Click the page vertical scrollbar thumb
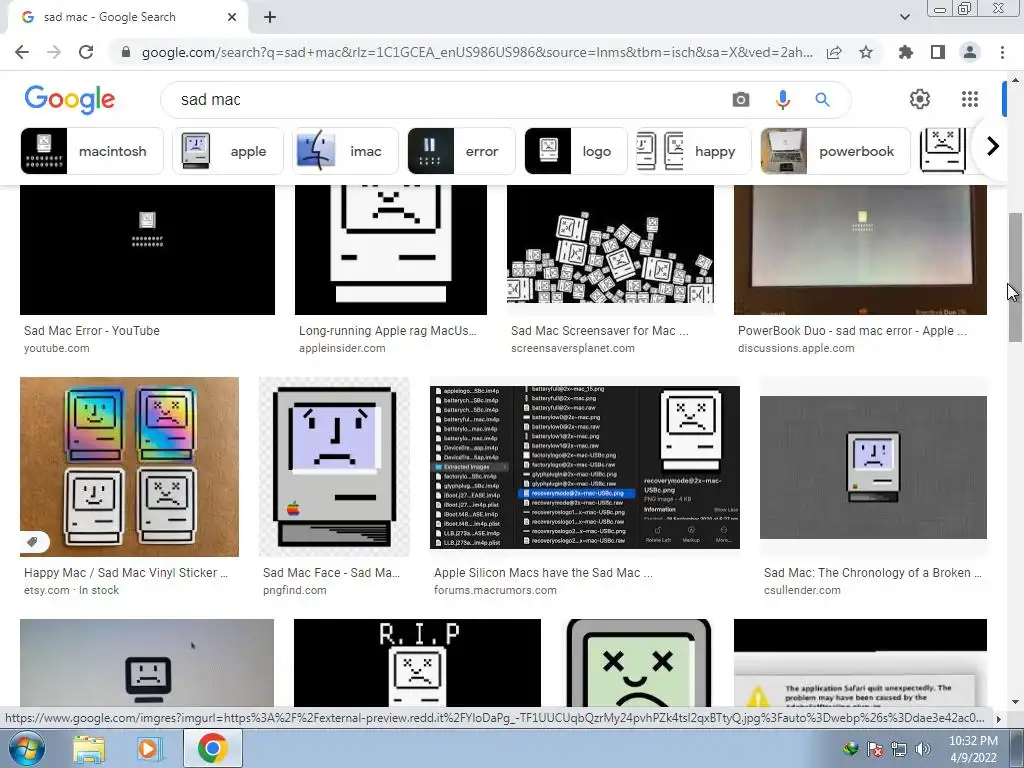This screenshot has height=768, width=1024. click(x=1015, y=277)
